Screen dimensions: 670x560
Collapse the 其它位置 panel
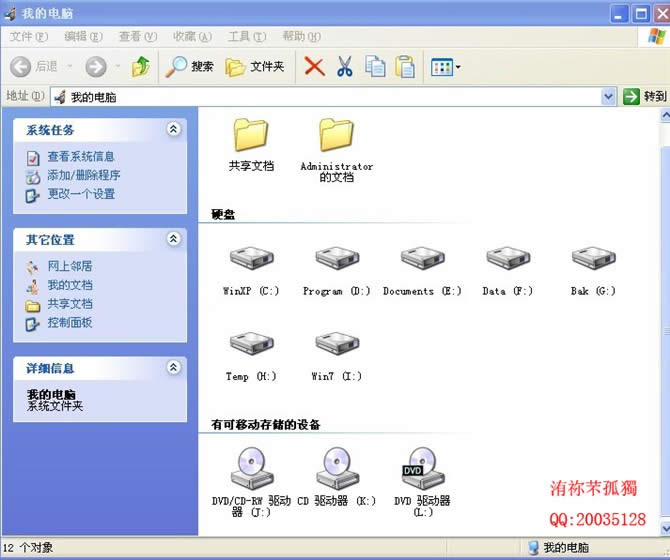click(x=174, y=239)
